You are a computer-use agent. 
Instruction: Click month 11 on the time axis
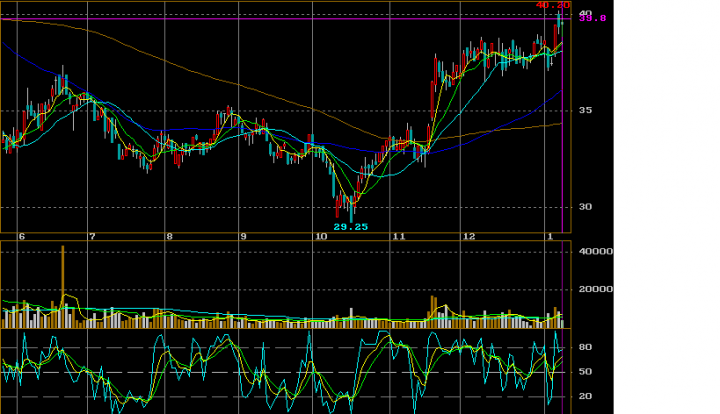[x=399, y=236]
